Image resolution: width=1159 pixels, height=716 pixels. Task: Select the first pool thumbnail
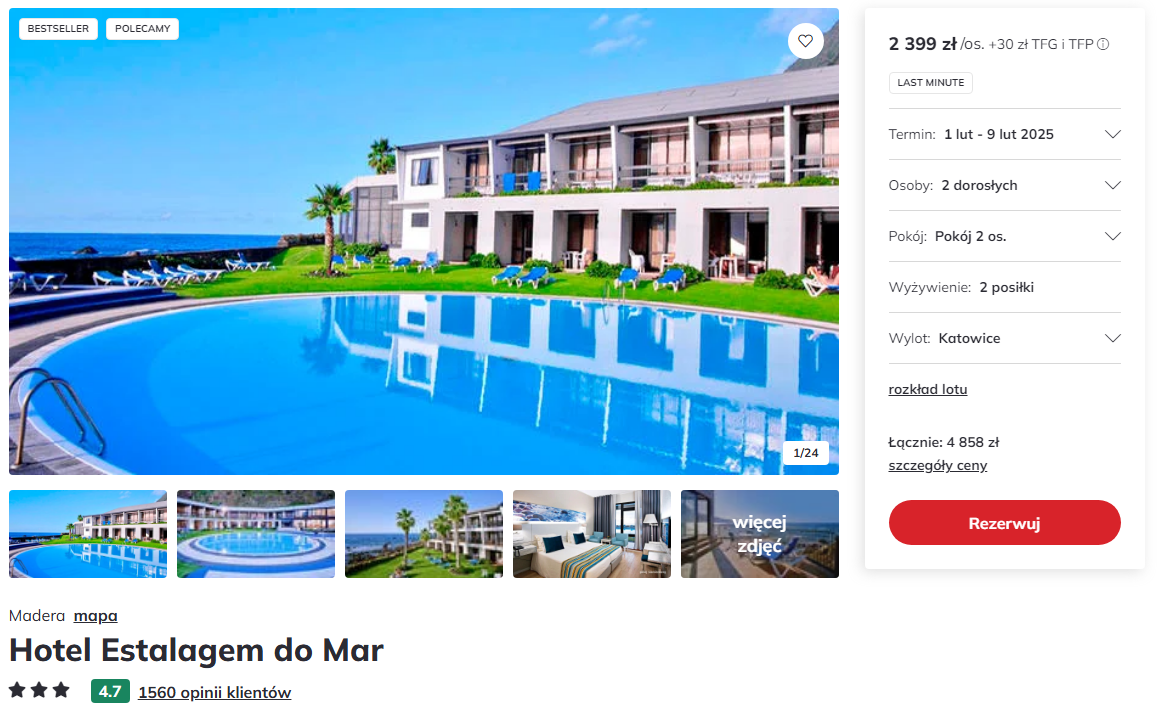pos(88,534)
